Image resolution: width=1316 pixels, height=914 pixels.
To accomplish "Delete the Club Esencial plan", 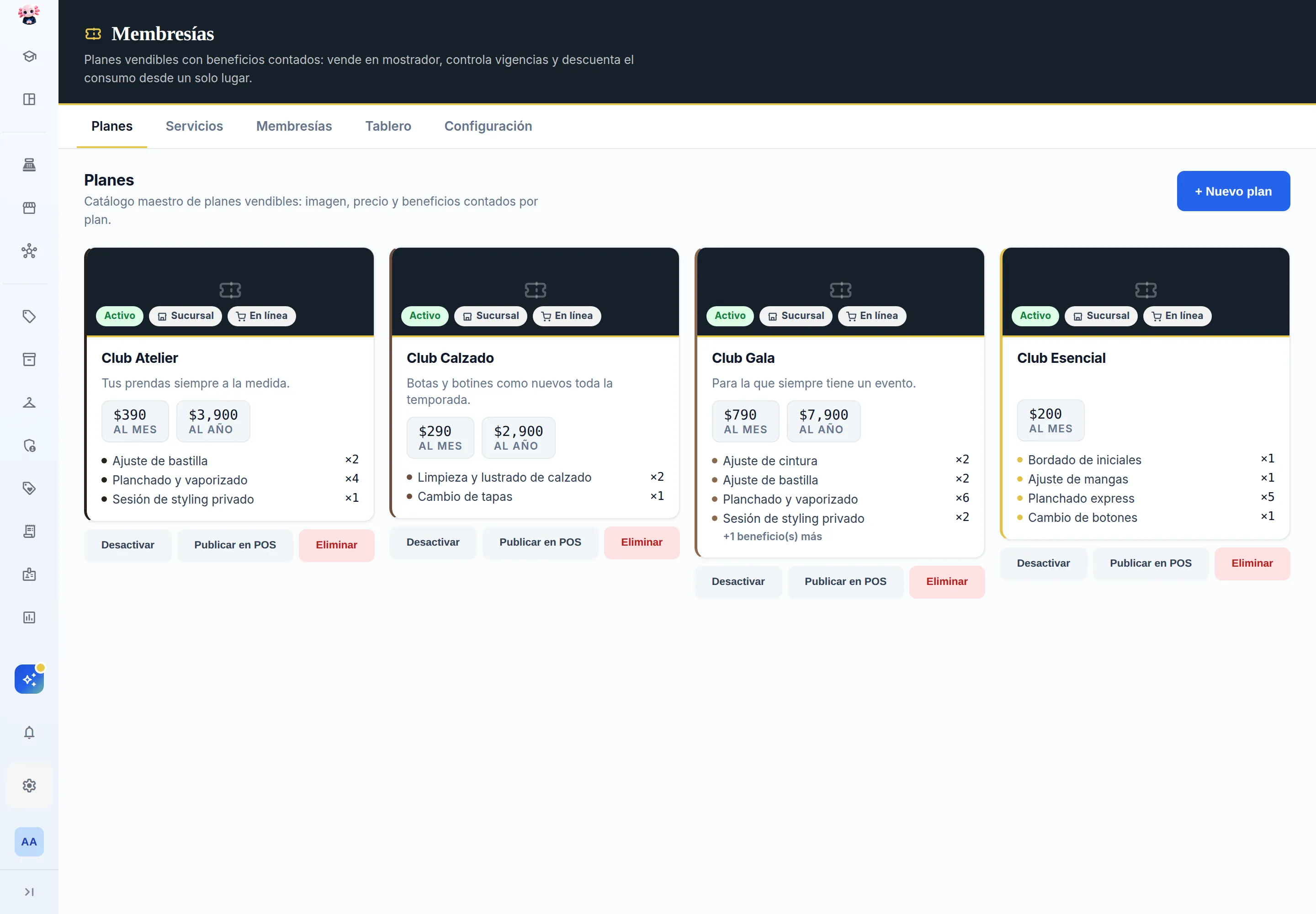I will [x=1252, y=563].
